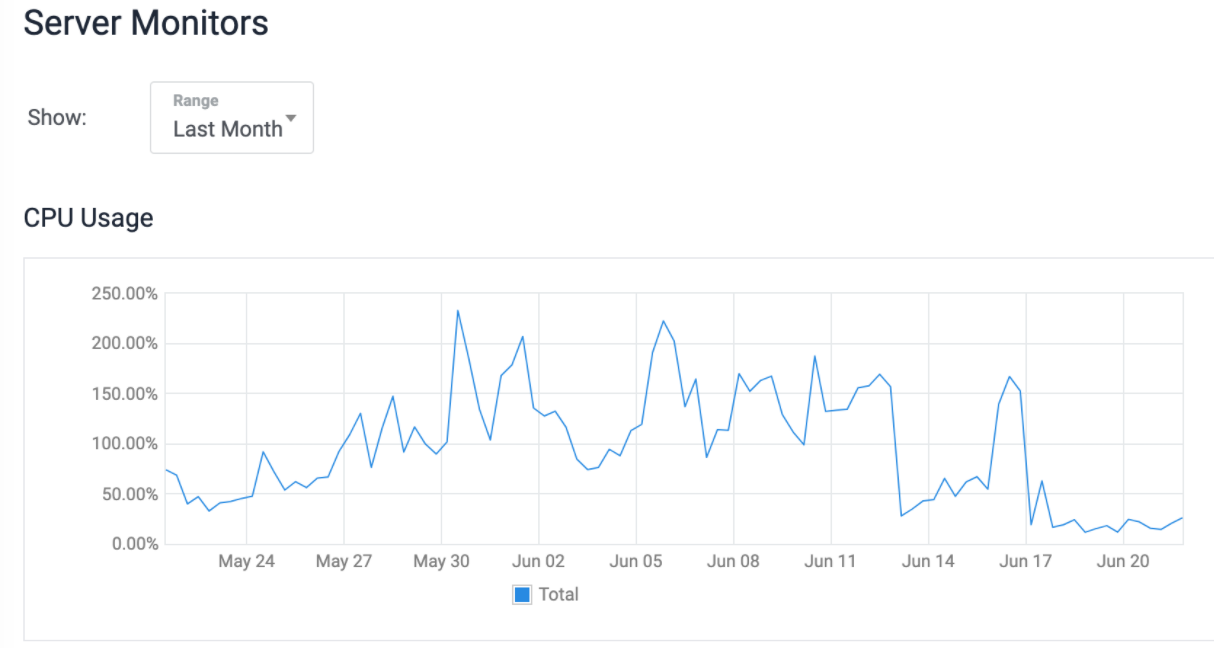This screenshot has height=648, width=1214.
Task: Click the Jun 17 x-axis date label
Action: click(x=1026, y=561)
